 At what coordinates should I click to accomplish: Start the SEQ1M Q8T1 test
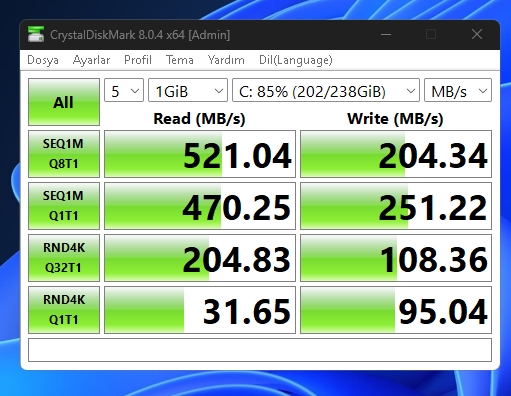pyautogui.click(x=64, y=154)
